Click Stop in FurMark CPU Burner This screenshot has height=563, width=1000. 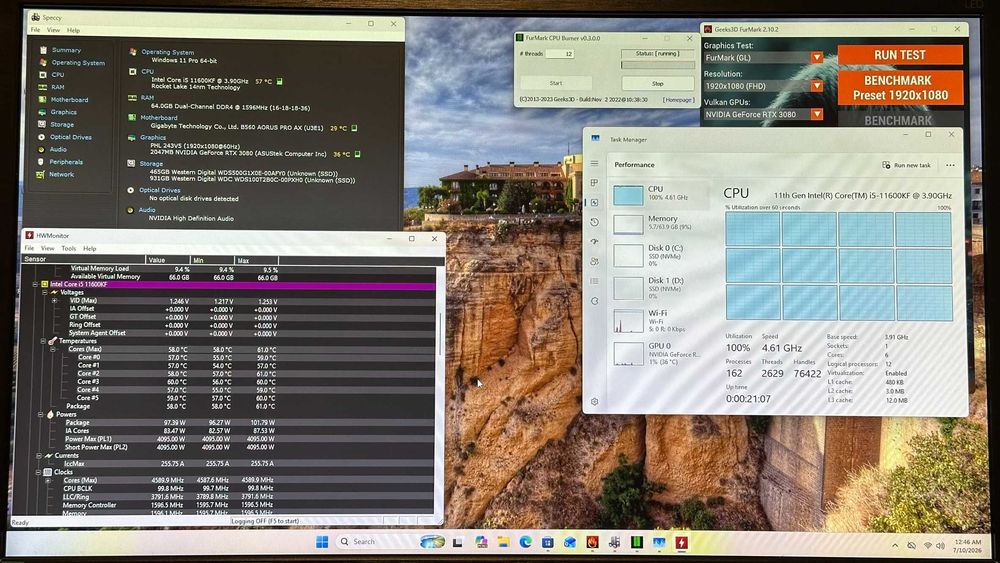click(658, 84)
